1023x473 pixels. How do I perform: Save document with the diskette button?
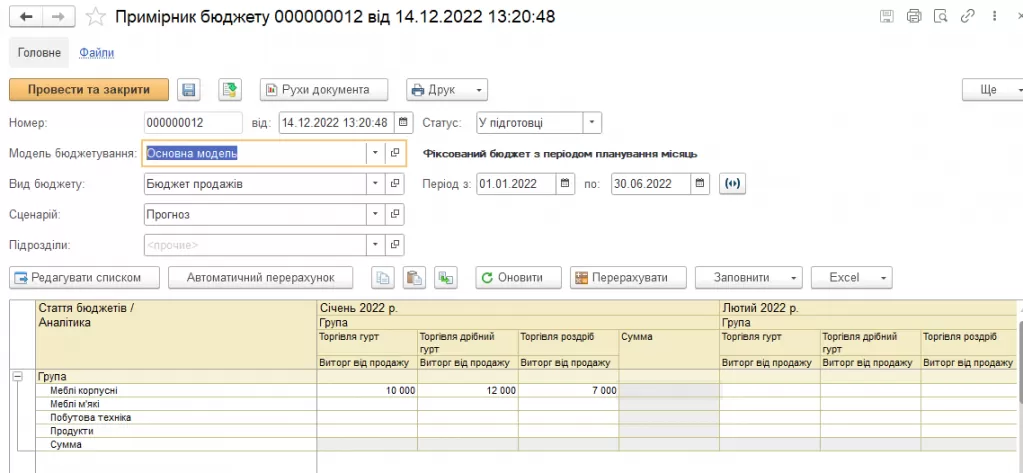[x=189, y=90]
